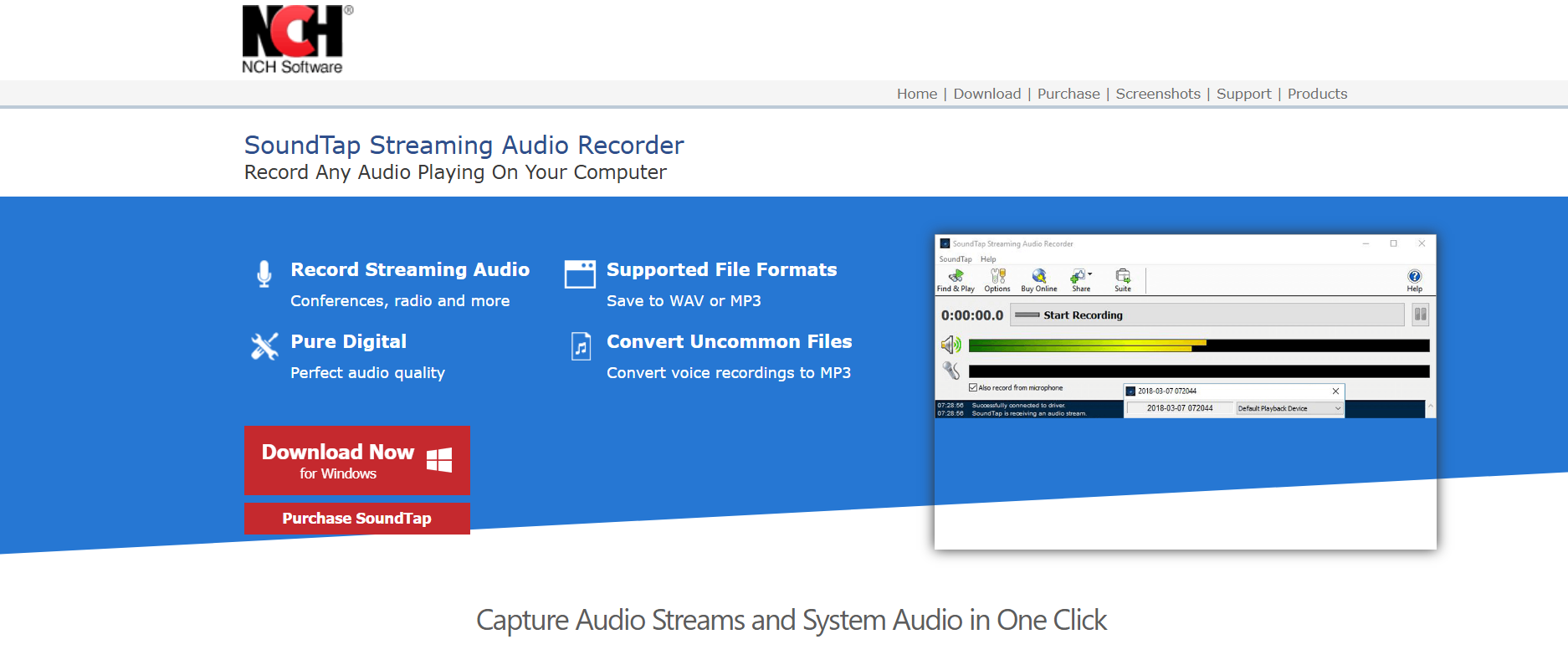Open the Purchase navigation link
This screenshot has height=665, width=1568.
(1068, 94)
